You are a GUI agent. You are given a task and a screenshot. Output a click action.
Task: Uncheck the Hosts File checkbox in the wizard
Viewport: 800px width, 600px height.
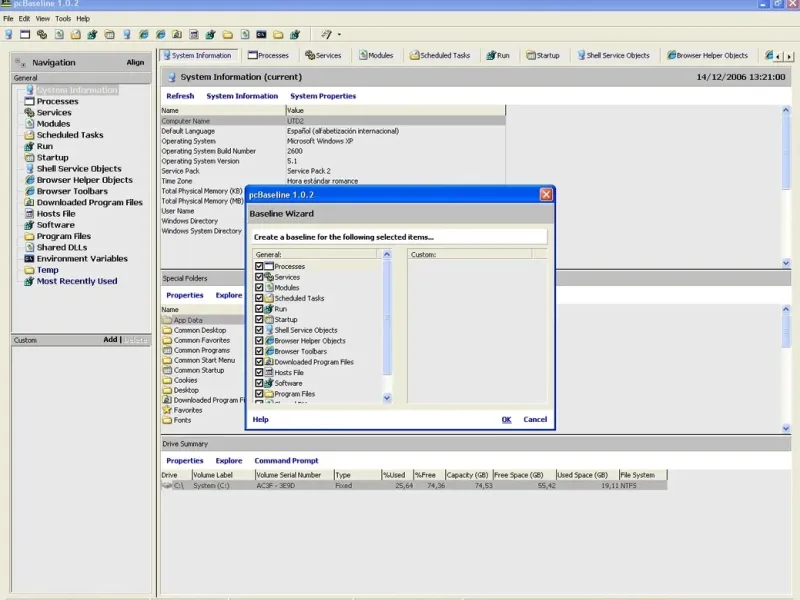[259, 373]
